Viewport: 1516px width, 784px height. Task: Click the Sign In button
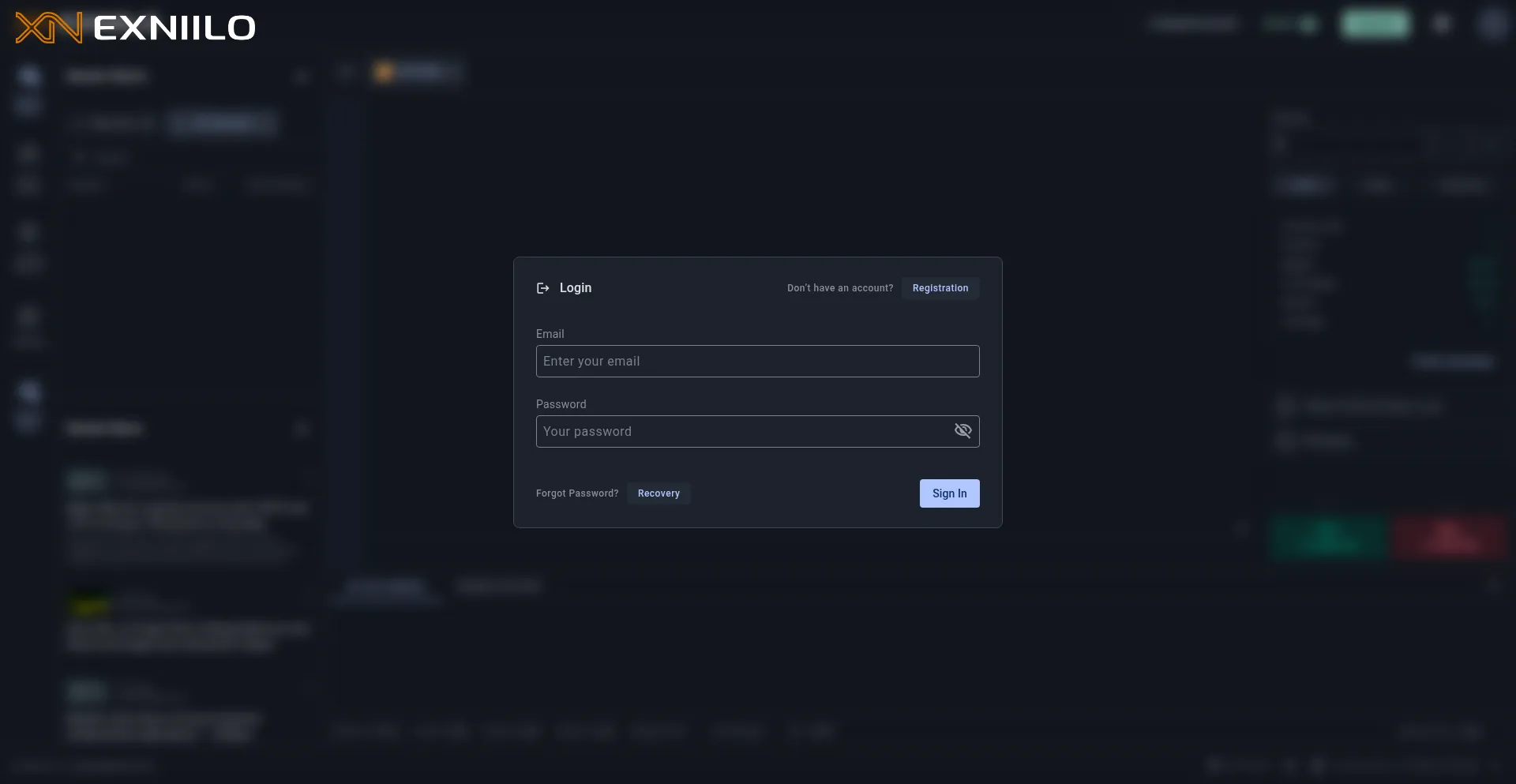pyautogui.click(x=949, y=493)
